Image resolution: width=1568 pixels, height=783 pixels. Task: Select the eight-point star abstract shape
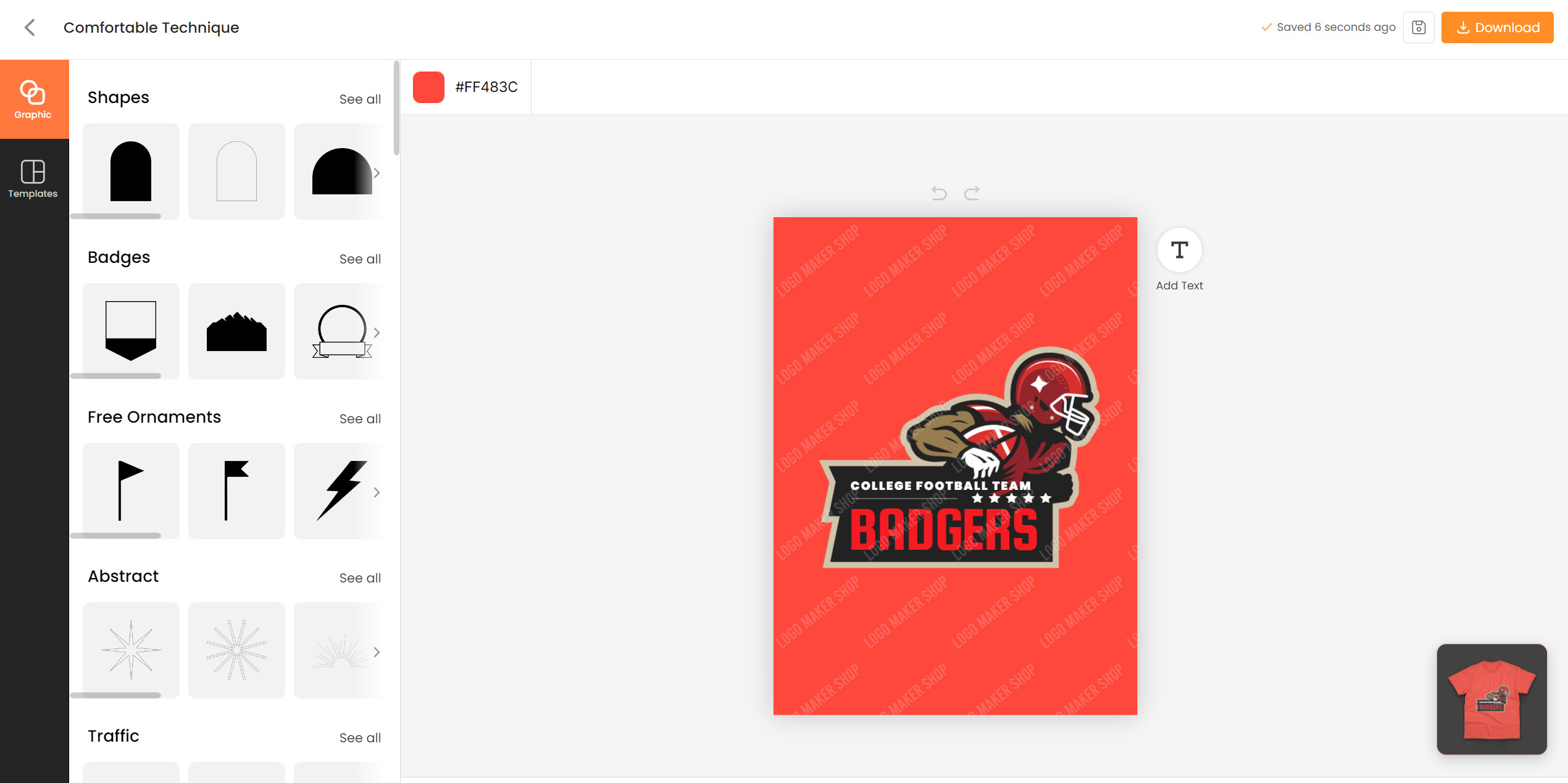(130, 650)
